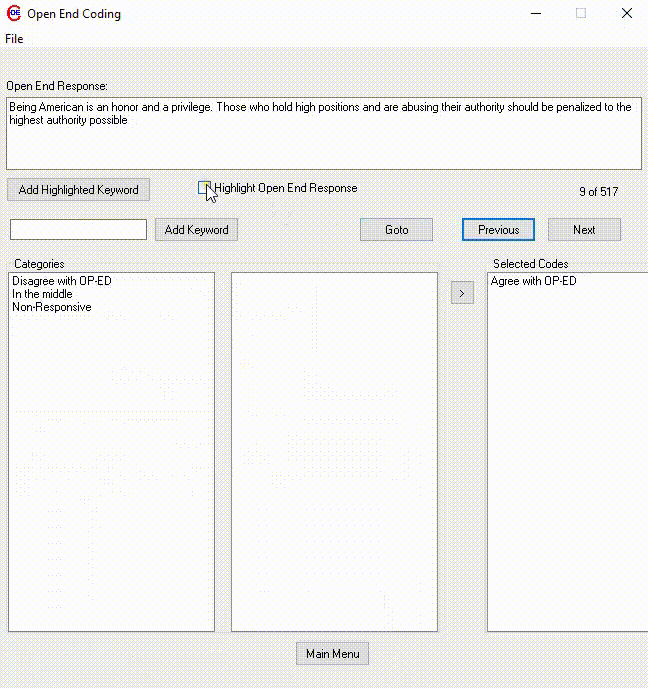
Task: Click the empty middle codes list box
Action: pos(334,452)
